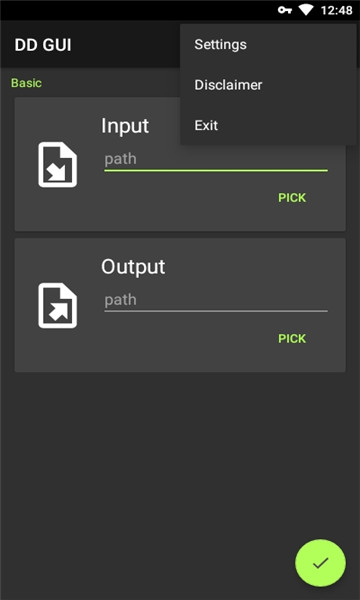Tap the Input file icon with down arrow
Image resolution: width=360 pixels, height=600 pixels.
[x=57, y=165]
